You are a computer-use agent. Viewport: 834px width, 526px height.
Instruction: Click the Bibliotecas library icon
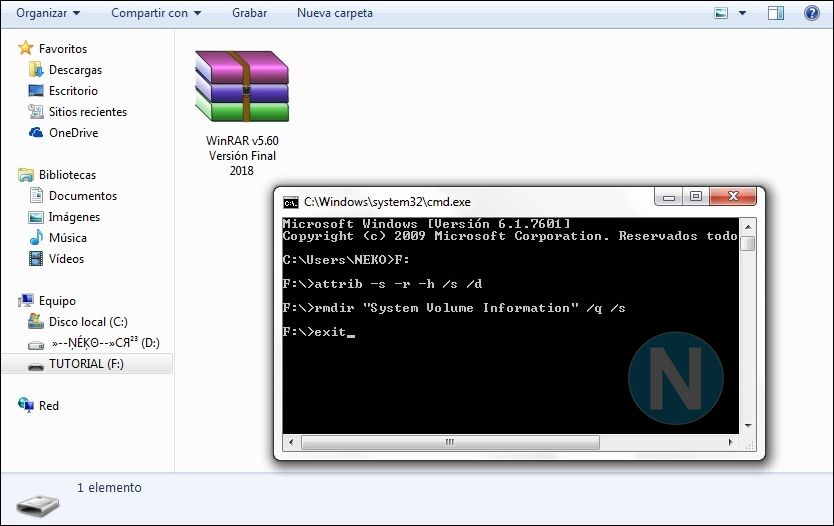pos(26,174)
